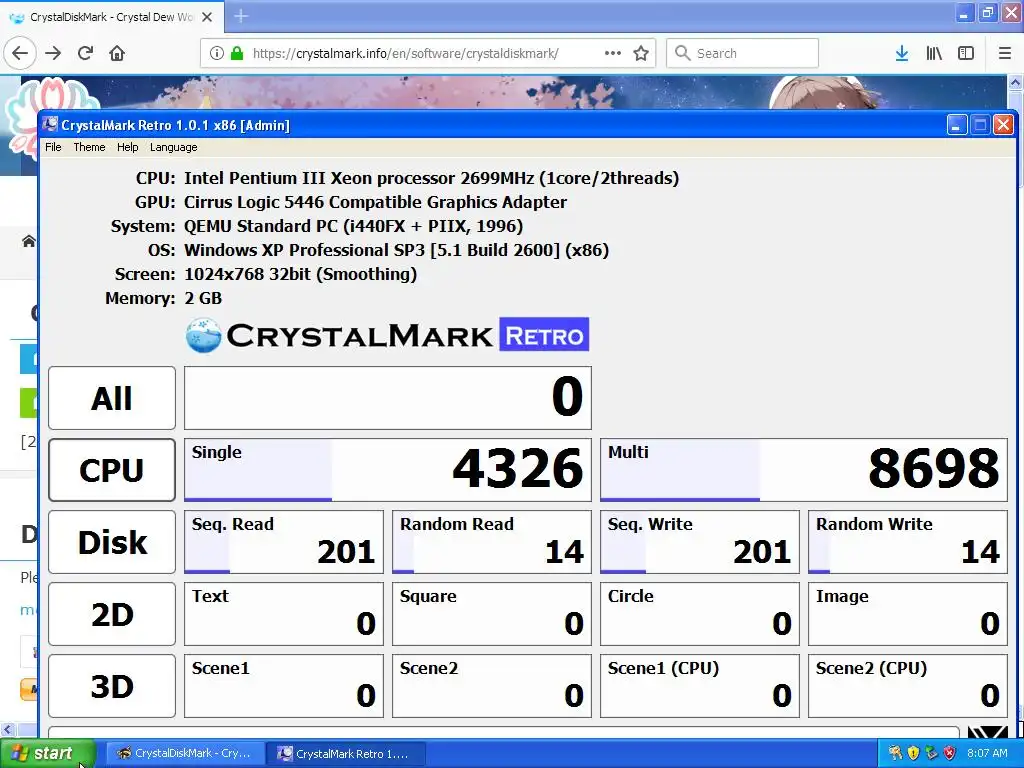Screen dimensions: 1024x768
Task: Click the All total score box
Action: coord(388,398)
